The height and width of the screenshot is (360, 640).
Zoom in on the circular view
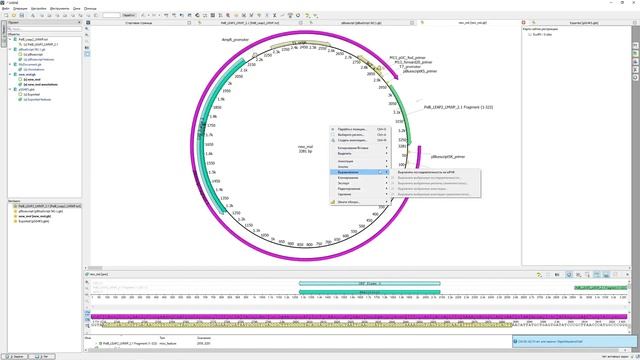click(87, 29)
